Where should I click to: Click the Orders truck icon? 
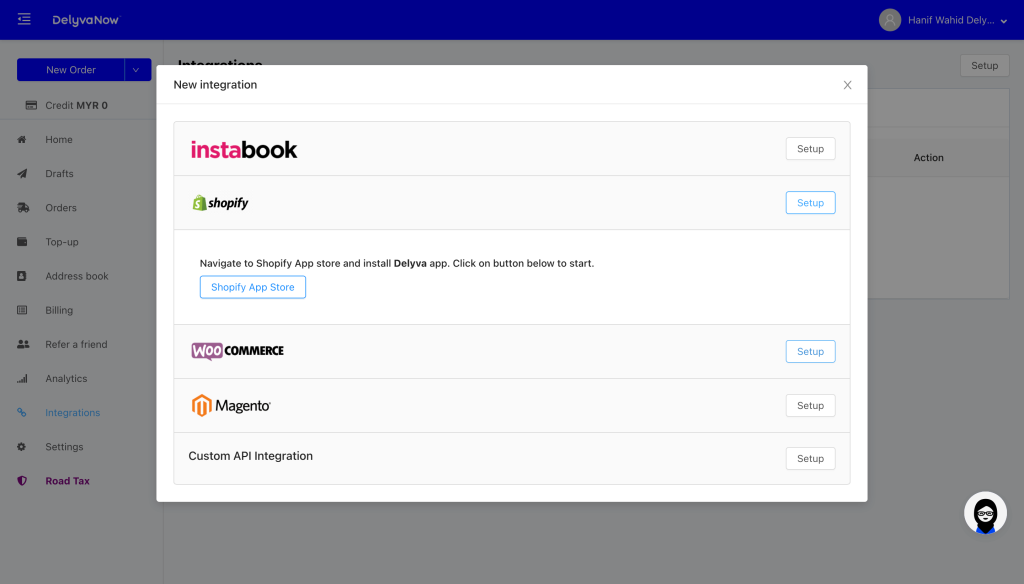(x=23, y=208)
